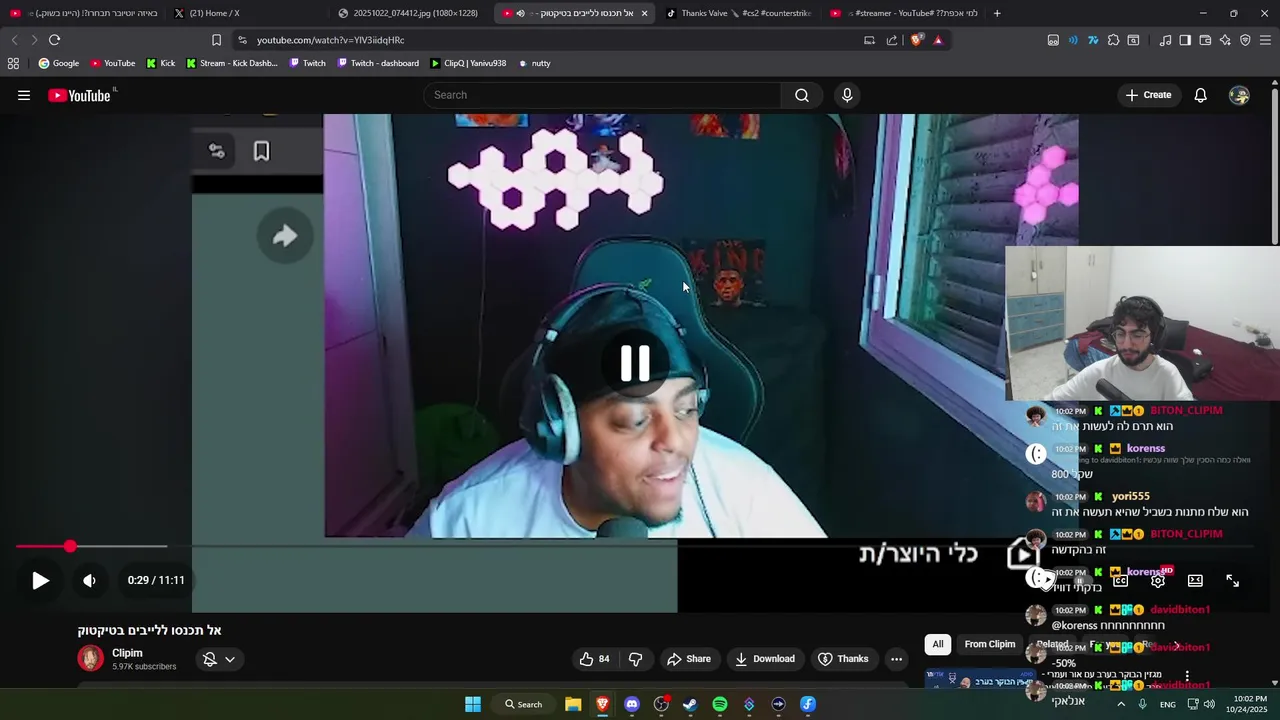Image resolution: width=1280 pixels, height=720 pixels.
Task: Go to the YouTube home logo
Action: click(80, 95)
